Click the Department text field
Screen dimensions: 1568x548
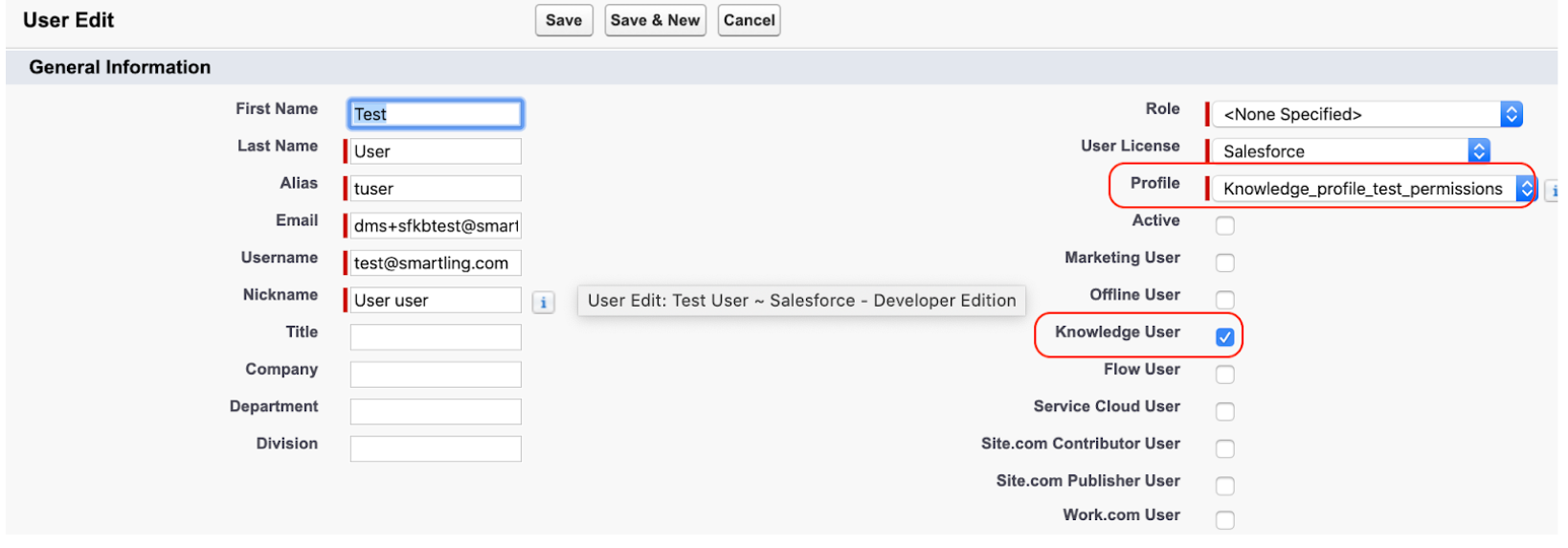tap(436, 412)
